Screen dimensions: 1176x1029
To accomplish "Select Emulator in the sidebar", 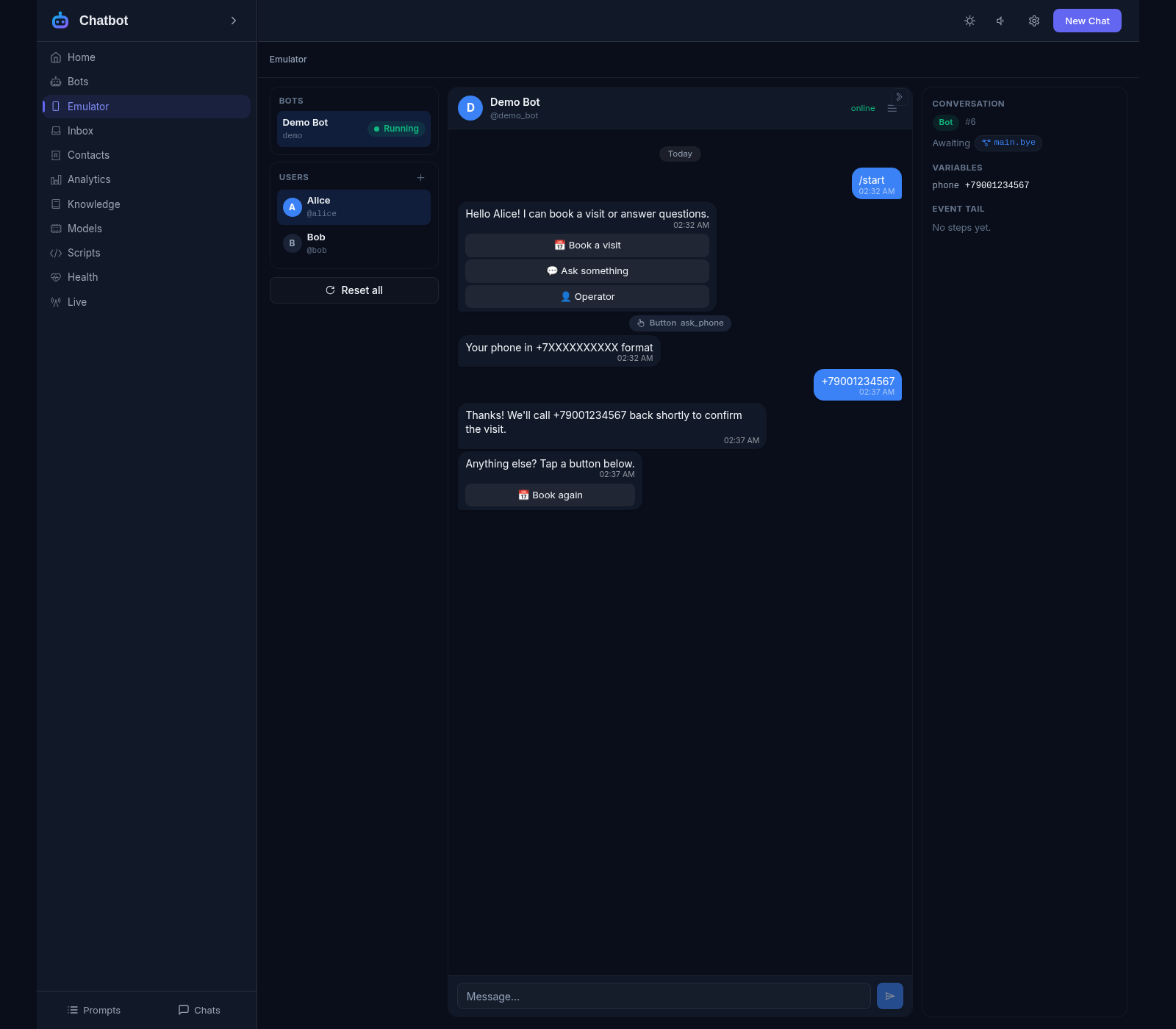I will [147, 107].
